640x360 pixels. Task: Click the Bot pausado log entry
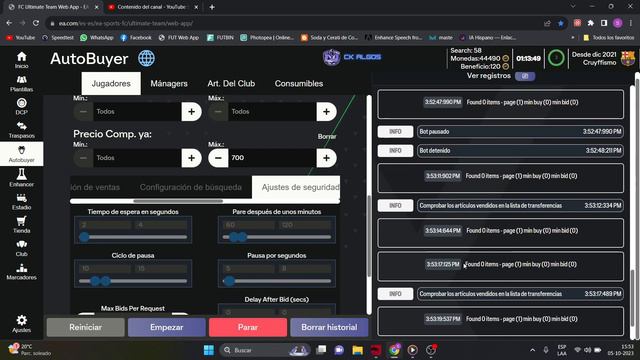[x=520, y=131]
